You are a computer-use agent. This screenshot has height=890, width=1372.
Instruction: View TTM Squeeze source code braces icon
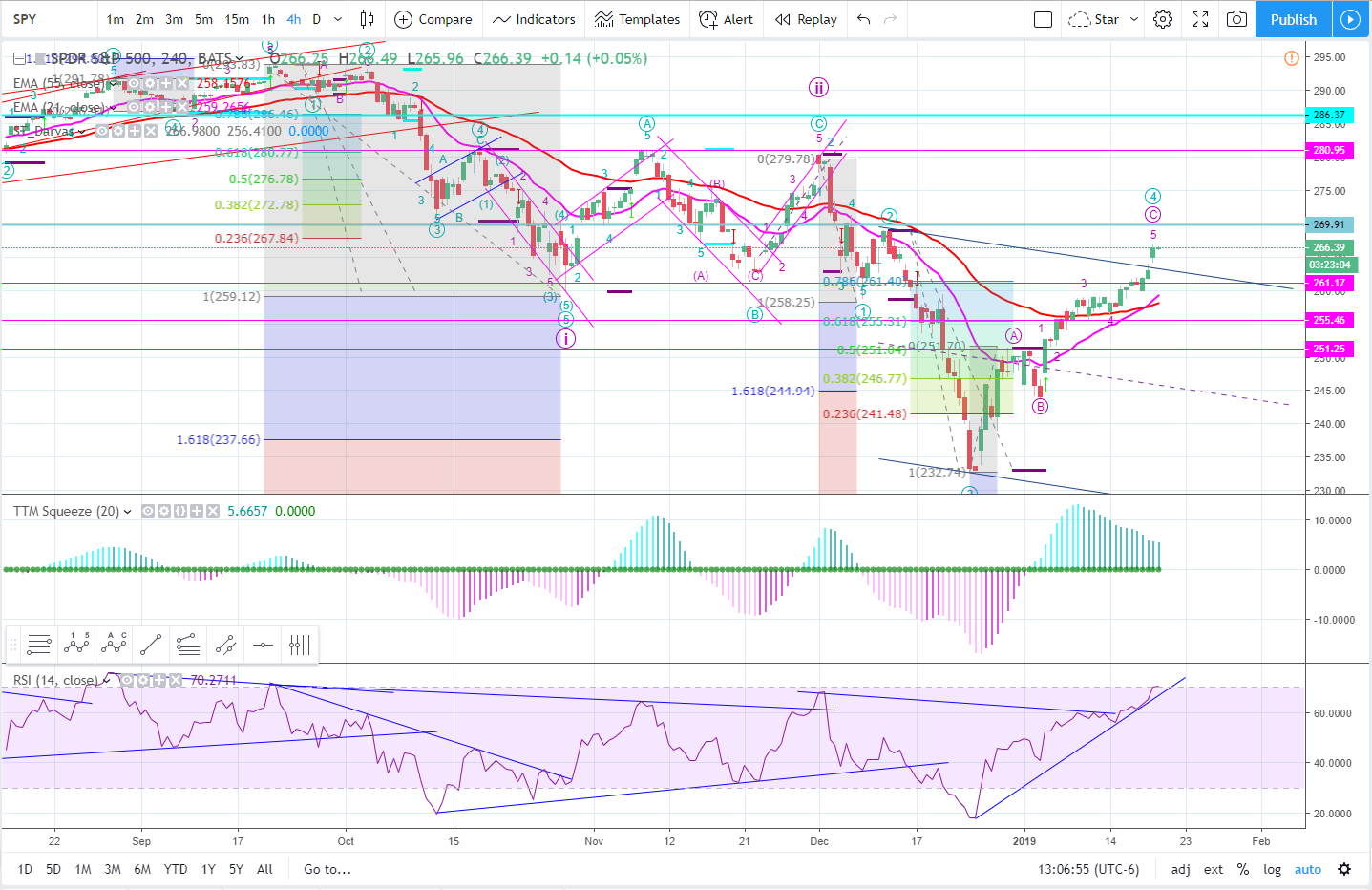coord(179,511)
